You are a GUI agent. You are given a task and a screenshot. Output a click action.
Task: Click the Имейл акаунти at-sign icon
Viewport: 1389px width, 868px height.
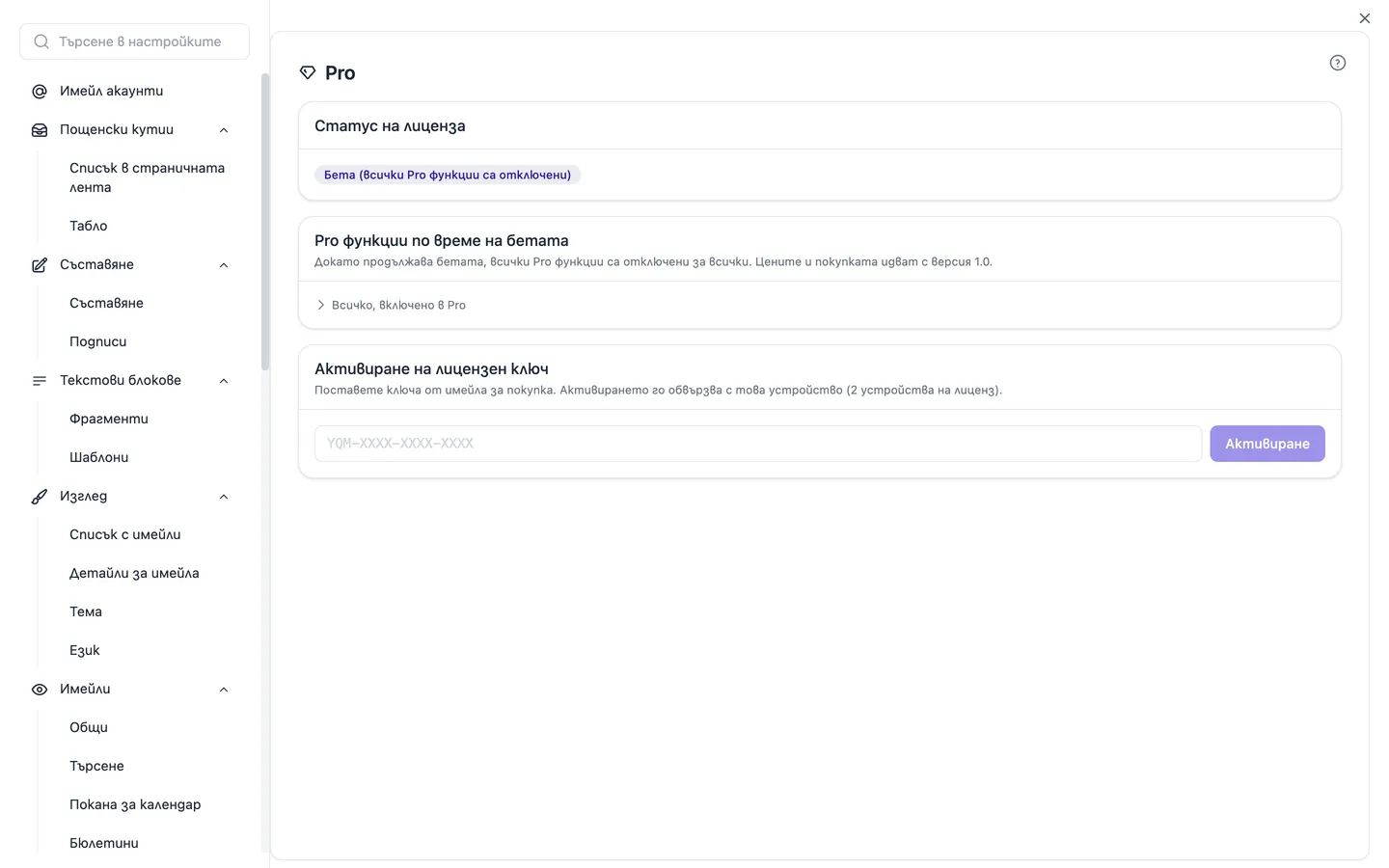coord(40,91)
